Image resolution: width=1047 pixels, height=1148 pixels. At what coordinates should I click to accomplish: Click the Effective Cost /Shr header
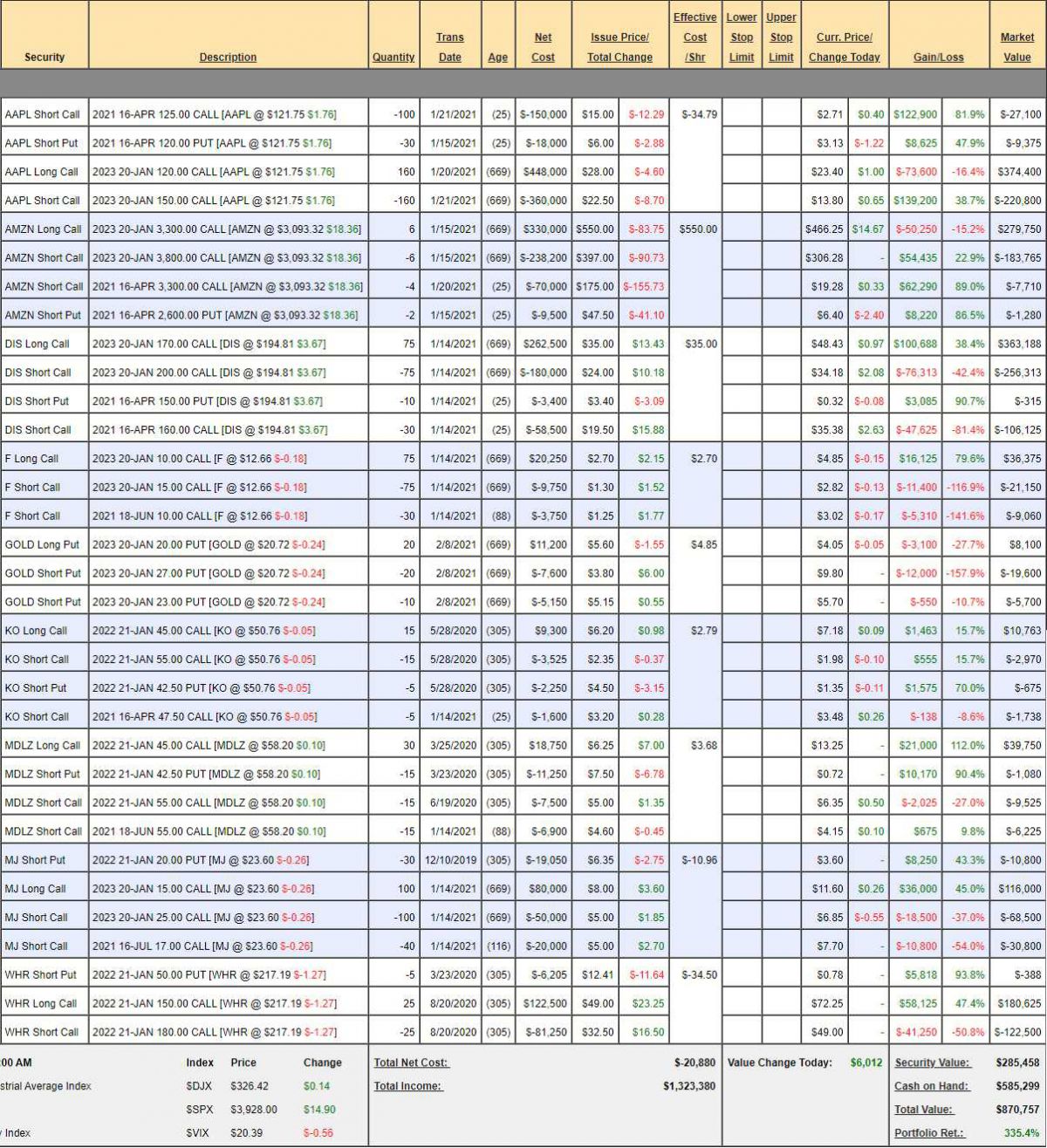(695, 38)
